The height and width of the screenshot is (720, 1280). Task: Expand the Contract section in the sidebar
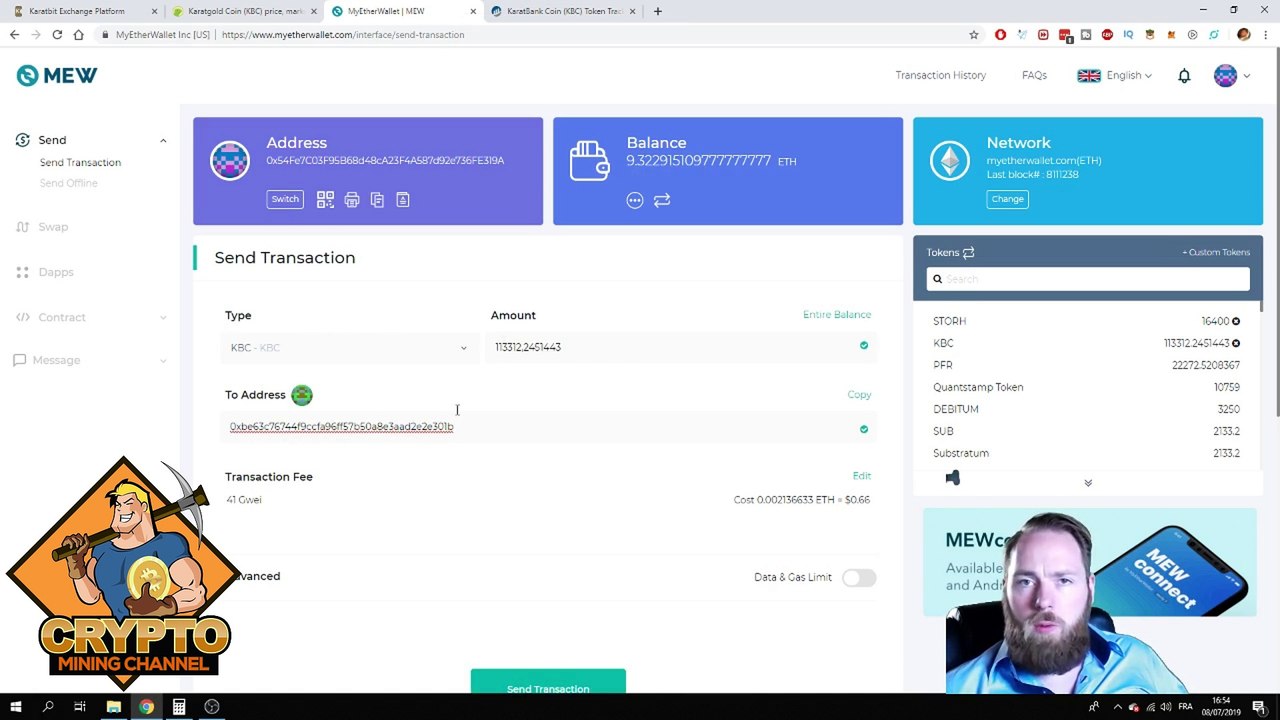point(163,318)
